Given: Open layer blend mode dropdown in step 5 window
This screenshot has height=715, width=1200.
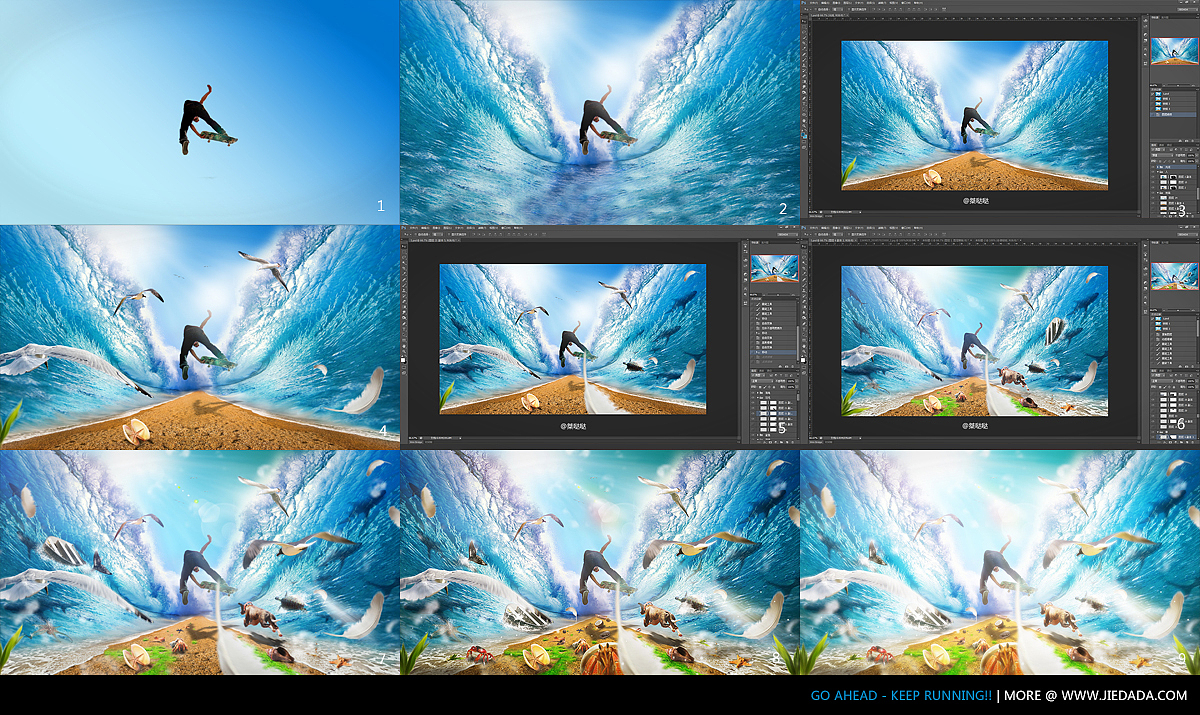Looking at the screenshot, I should coord(762,381).
